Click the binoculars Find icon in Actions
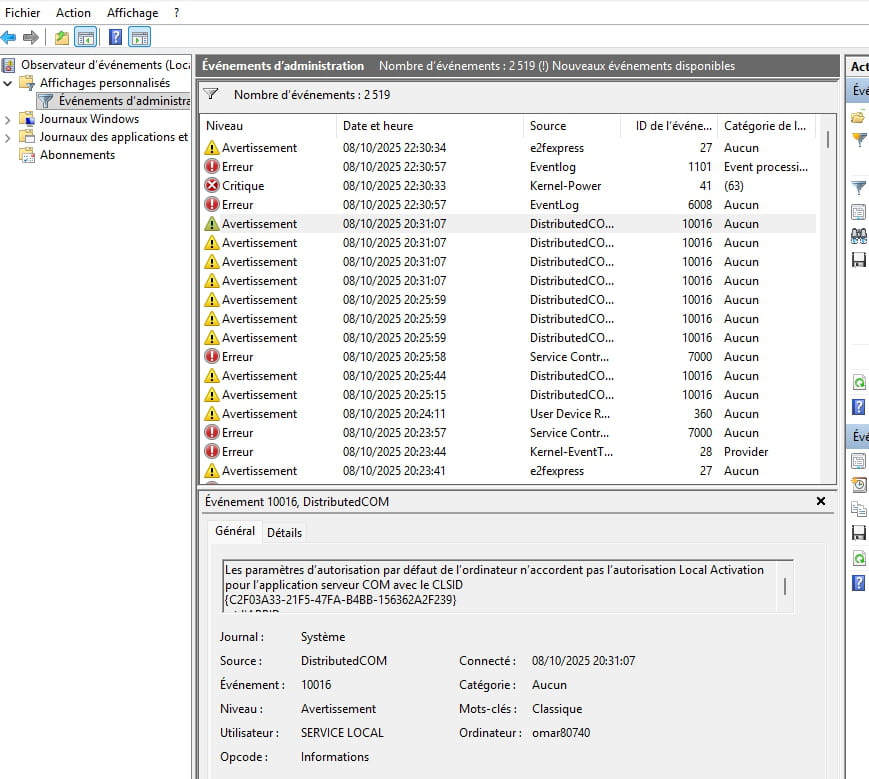 [858, 236]
